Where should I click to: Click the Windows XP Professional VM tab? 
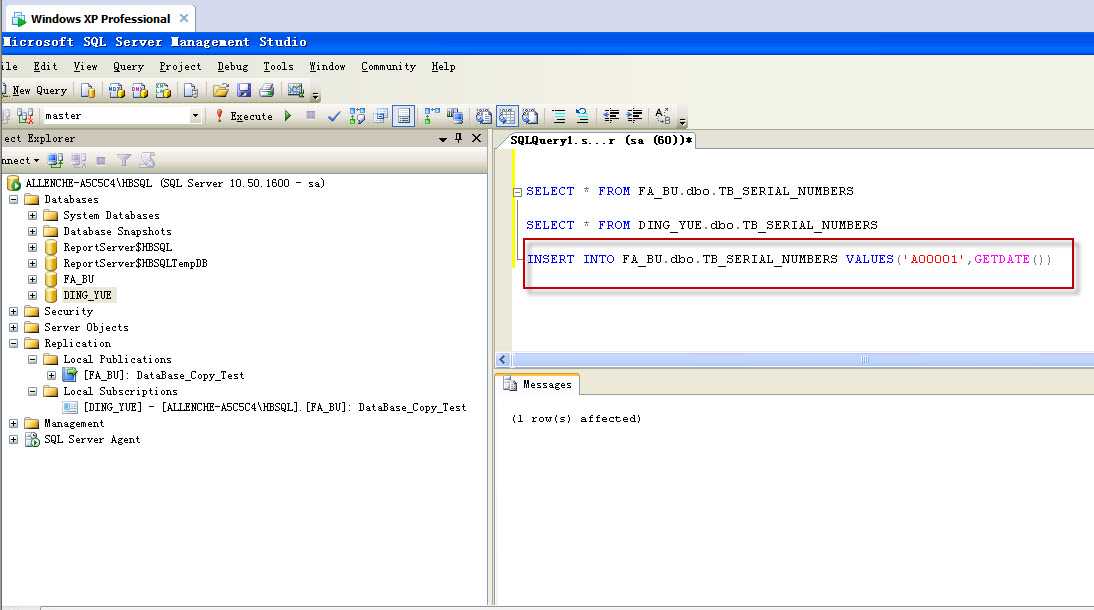click(100, 19)
